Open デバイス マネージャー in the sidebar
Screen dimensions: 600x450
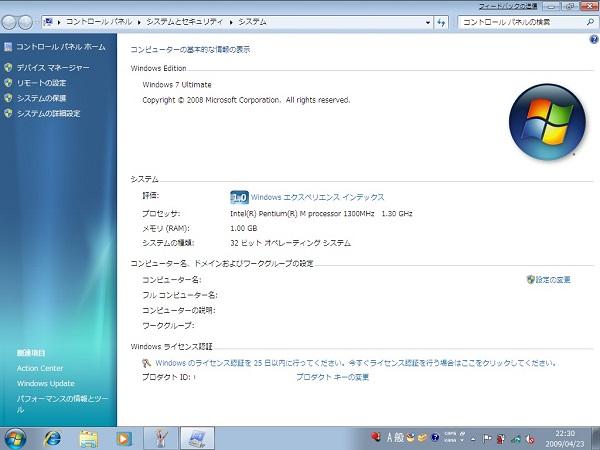coord(53,68)
